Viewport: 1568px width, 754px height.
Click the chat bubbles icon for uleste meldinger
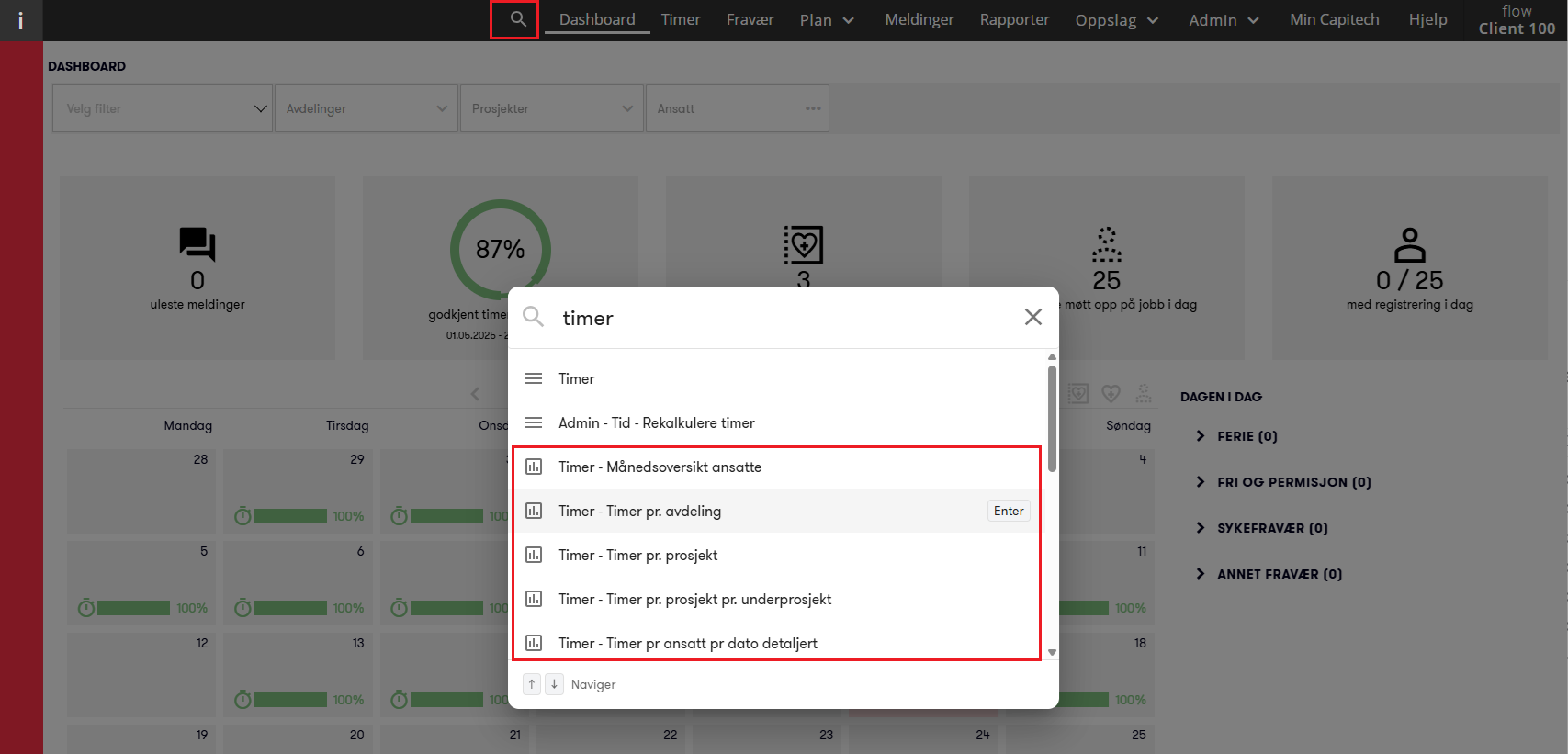point(197,244)
